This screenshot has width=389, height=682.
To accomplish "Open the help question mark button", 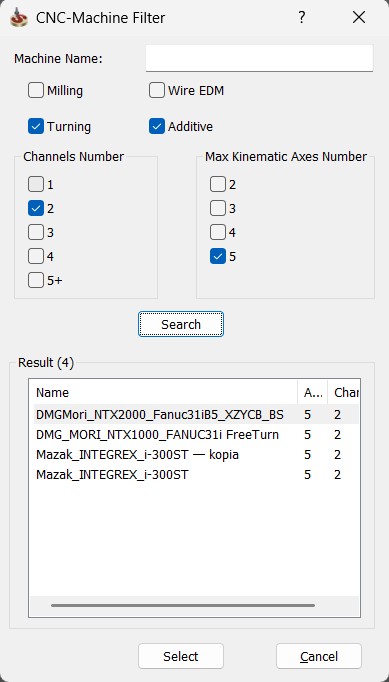I will click(x=301, y=18).
